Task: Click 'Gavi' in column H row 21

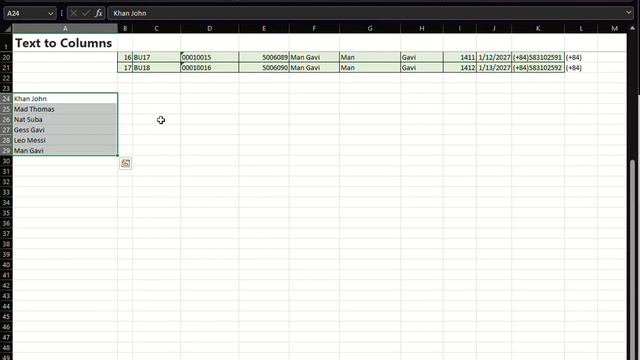Action: (422, 67)
